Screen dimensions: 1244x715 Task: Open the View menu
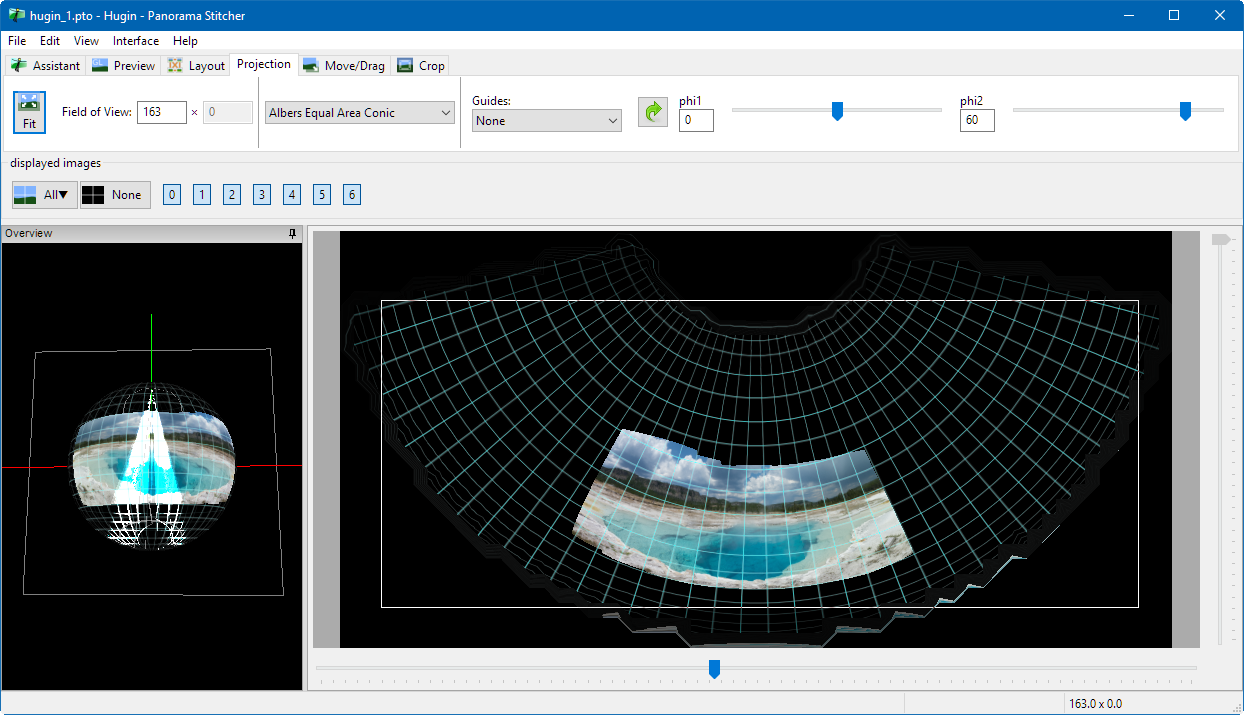[87, 41]
